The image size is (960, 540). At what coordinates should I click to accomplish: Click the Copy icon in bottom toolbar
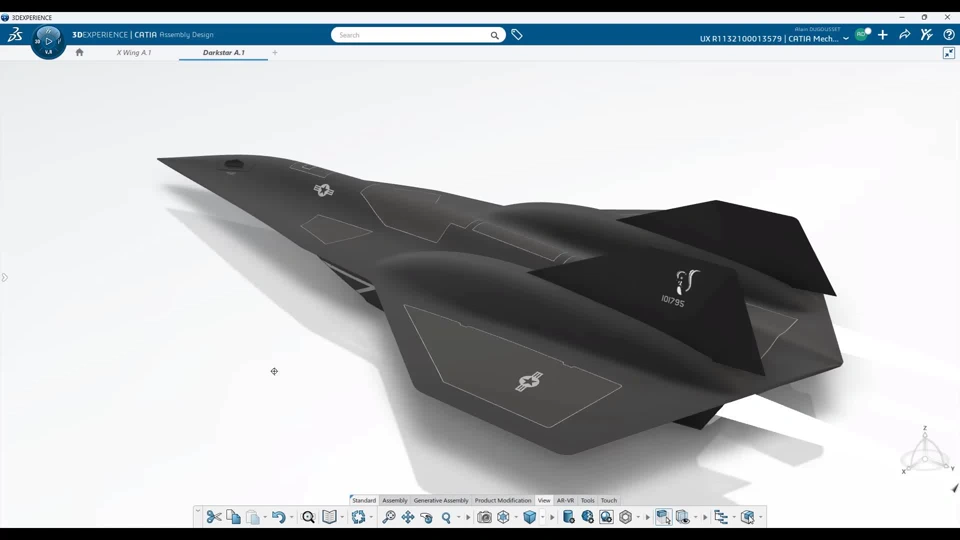click(233, 517)
